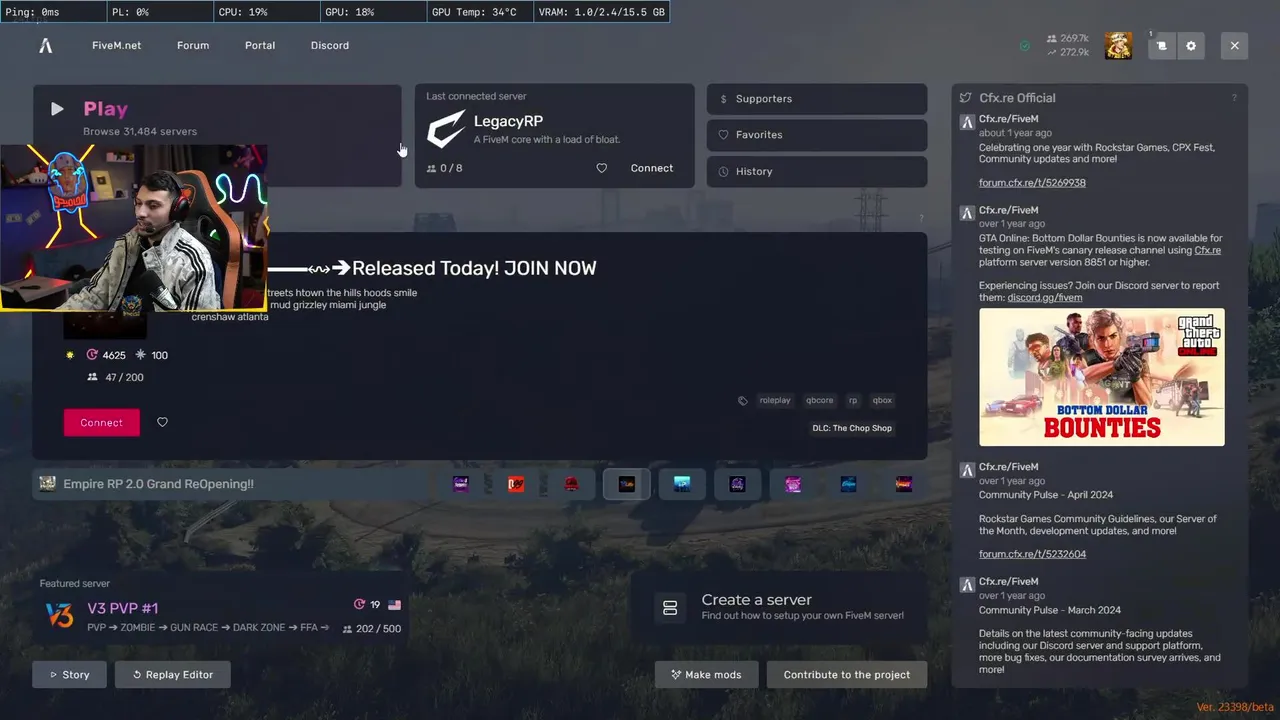Click the Cfx.re Official feed help icon
The image size is (1280, 720).
(1234, 98)
